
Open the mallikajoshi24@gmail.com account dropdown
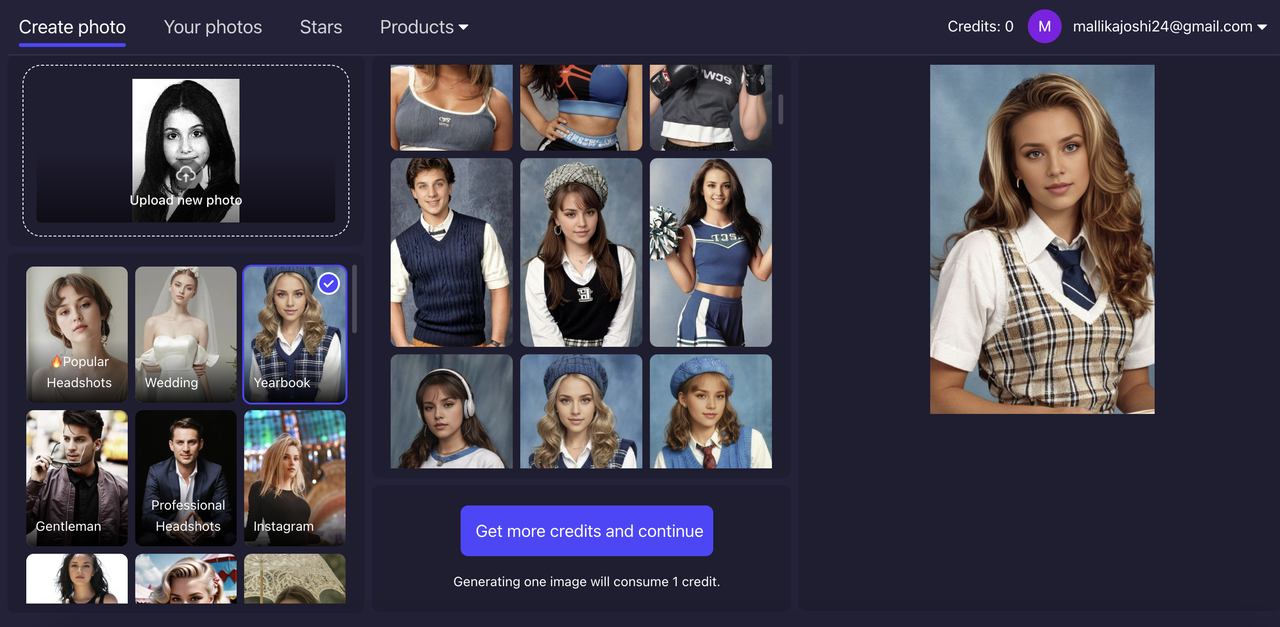coord(1170,27)
